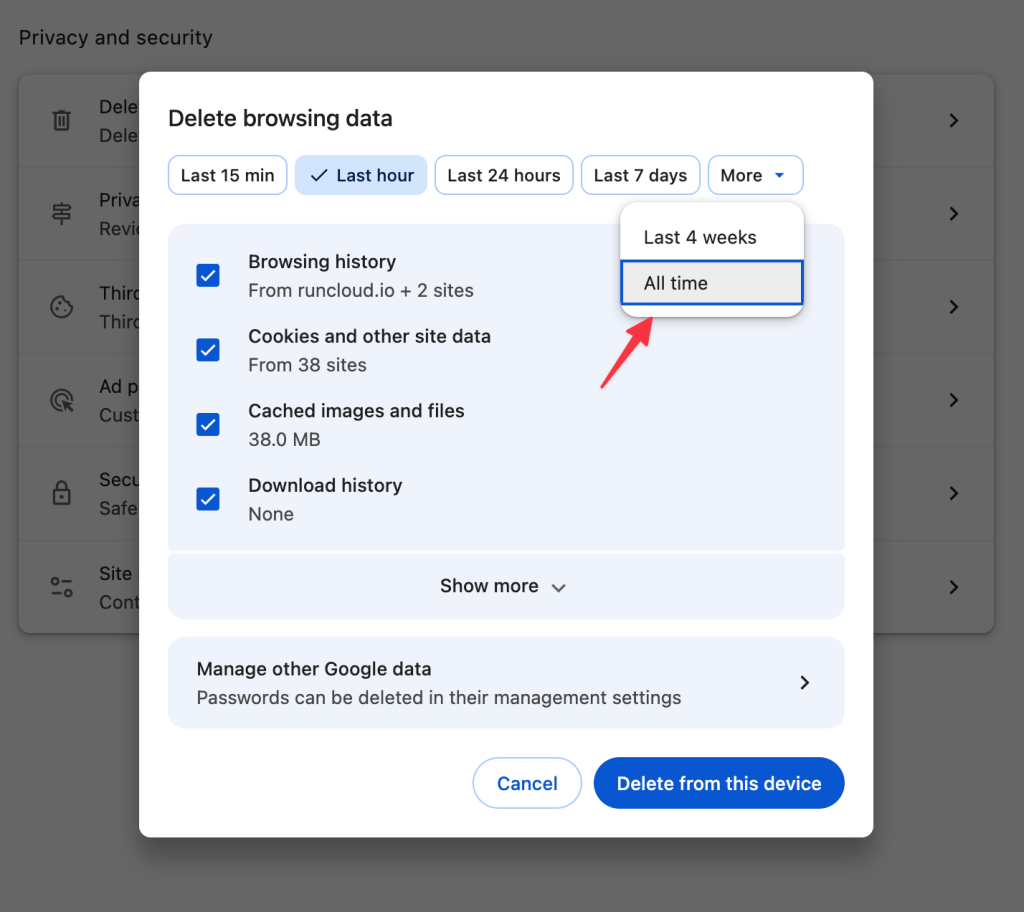
Task: Select All time from the dropdown menu
Action: (711, 283)
